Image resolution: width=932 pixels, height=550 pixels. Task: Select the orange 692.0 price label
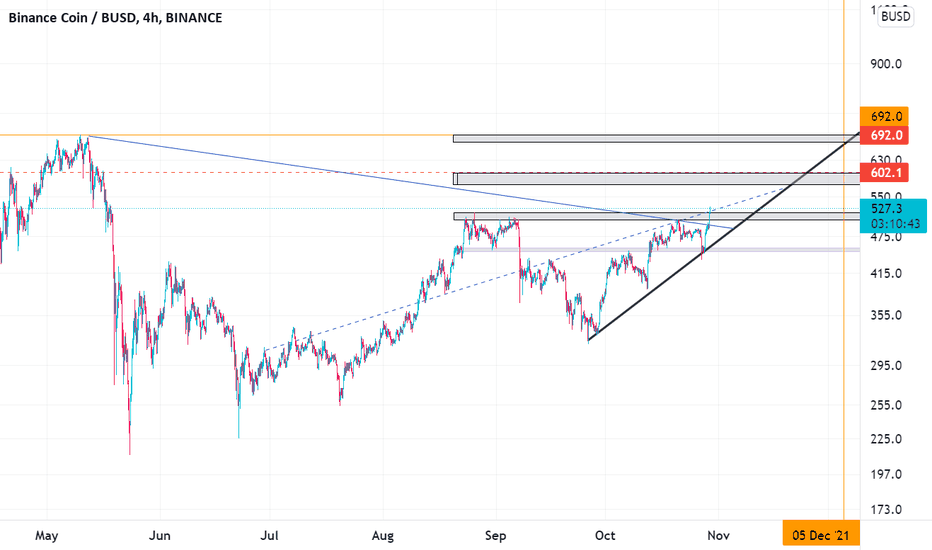[x=884, y=117]
